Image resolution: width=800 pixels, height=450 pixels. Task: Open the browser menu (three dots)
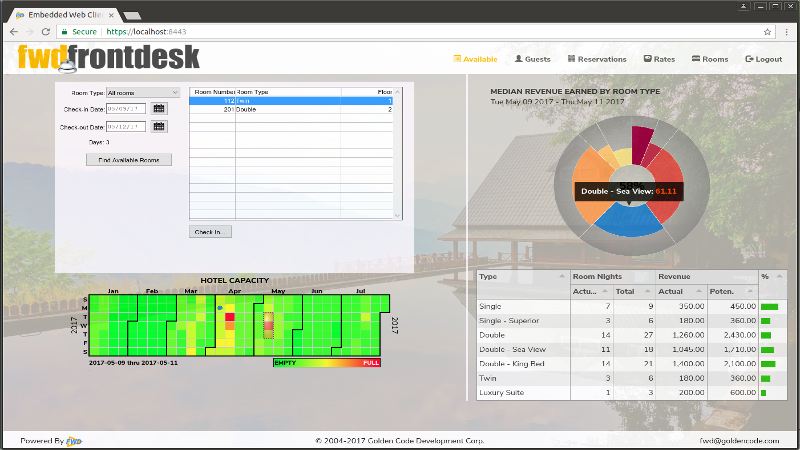[787, 32]
